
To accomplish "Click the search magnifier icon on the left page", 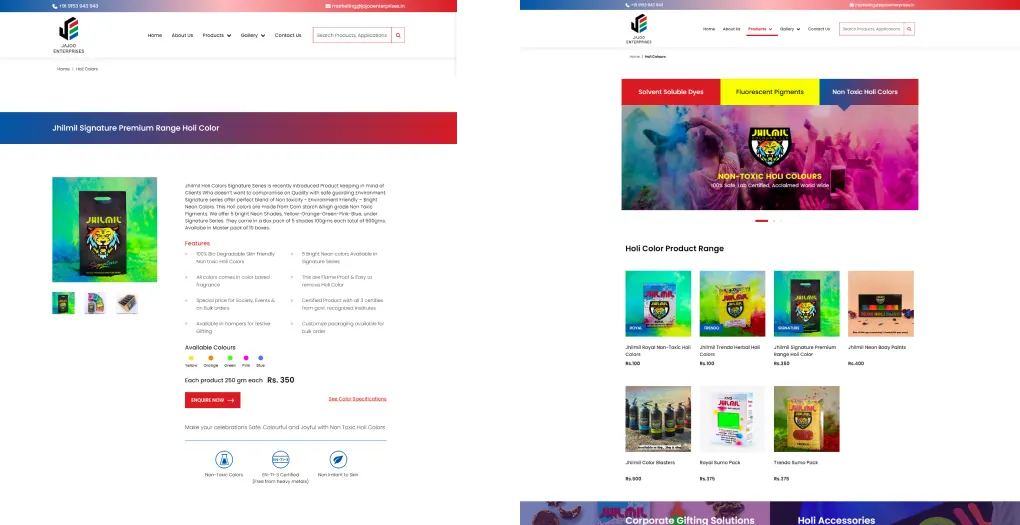I will coord(398,35).
